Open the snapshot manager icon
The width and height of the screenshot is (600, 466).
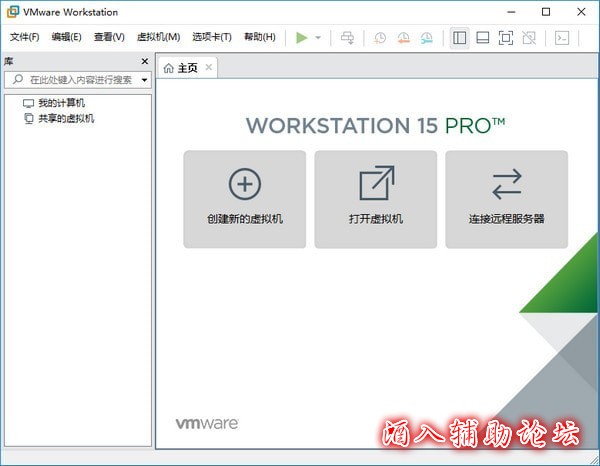click(427, 38)
